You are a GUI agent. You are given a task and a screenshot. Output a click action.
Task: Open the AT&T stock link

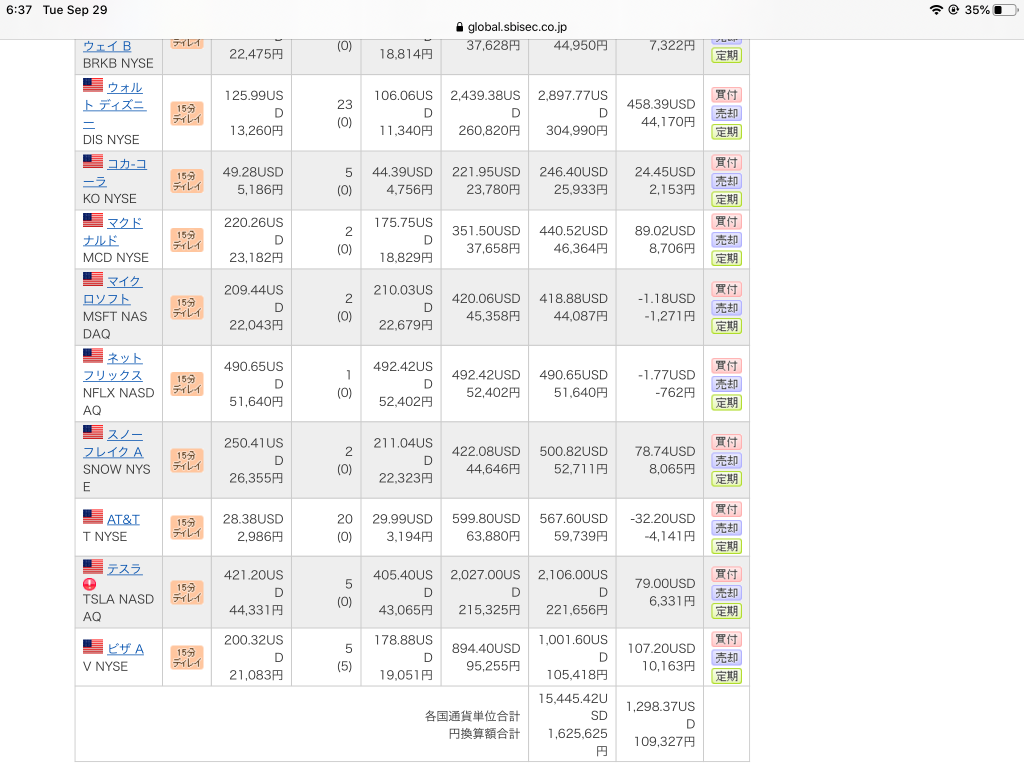click(x=123, y=519)
